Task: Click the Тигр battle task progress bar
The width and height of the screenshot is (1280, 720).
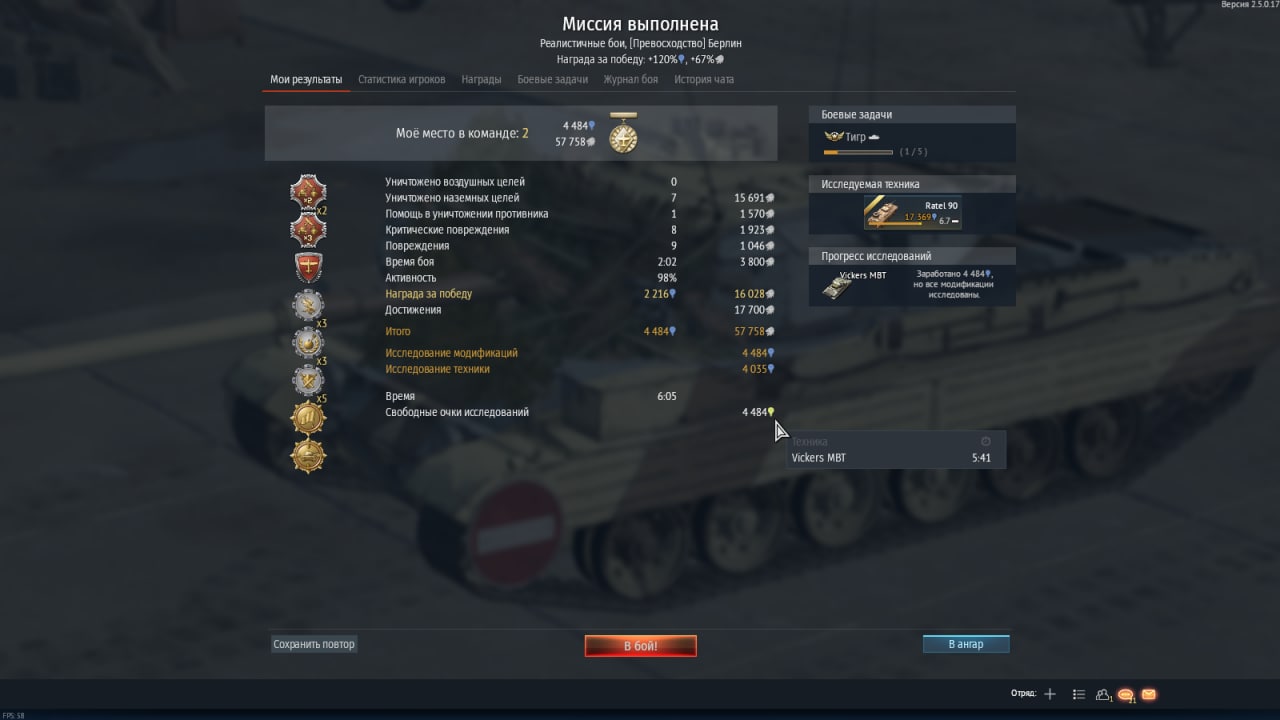Action: point(858,152)
